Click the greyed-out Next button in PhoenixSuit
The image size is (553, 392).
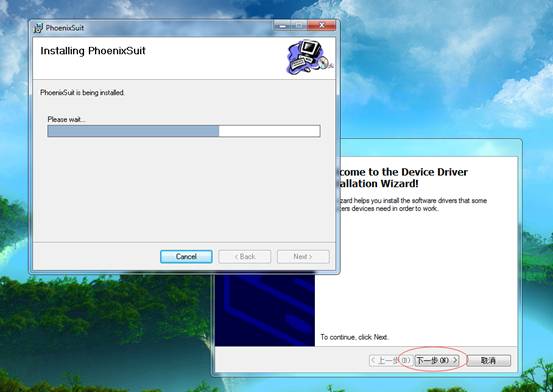point(303,257)
